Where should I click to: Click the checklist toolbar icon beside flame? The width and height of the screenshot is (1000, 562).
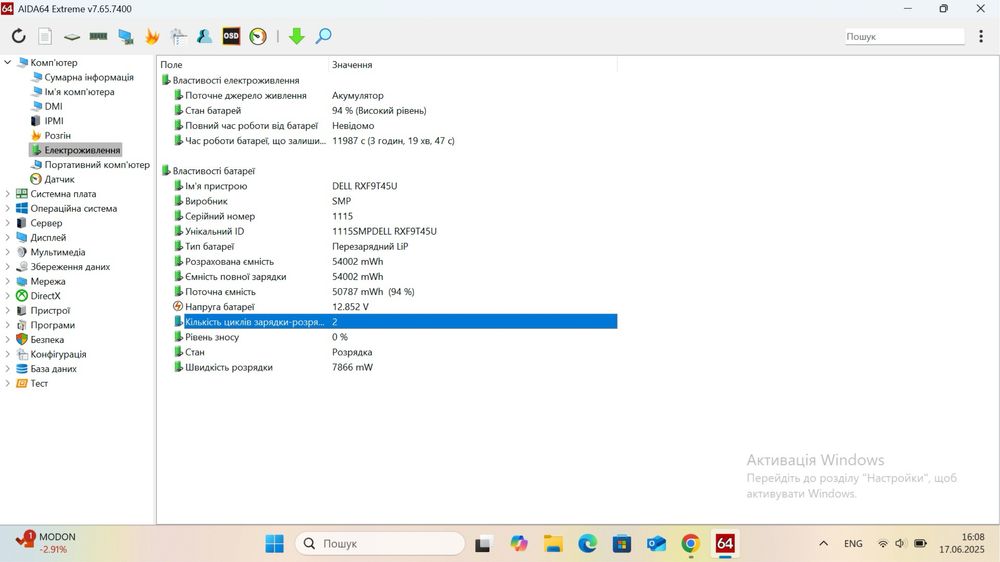178,36
